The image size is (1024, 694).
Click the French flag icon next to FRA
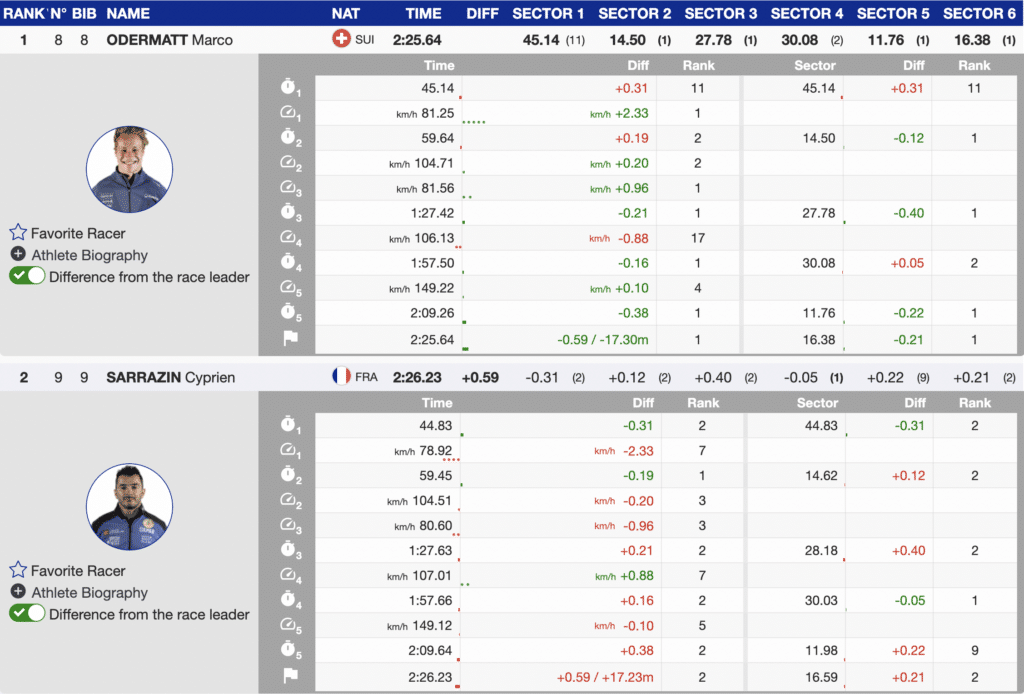click(x=341, y=377)
